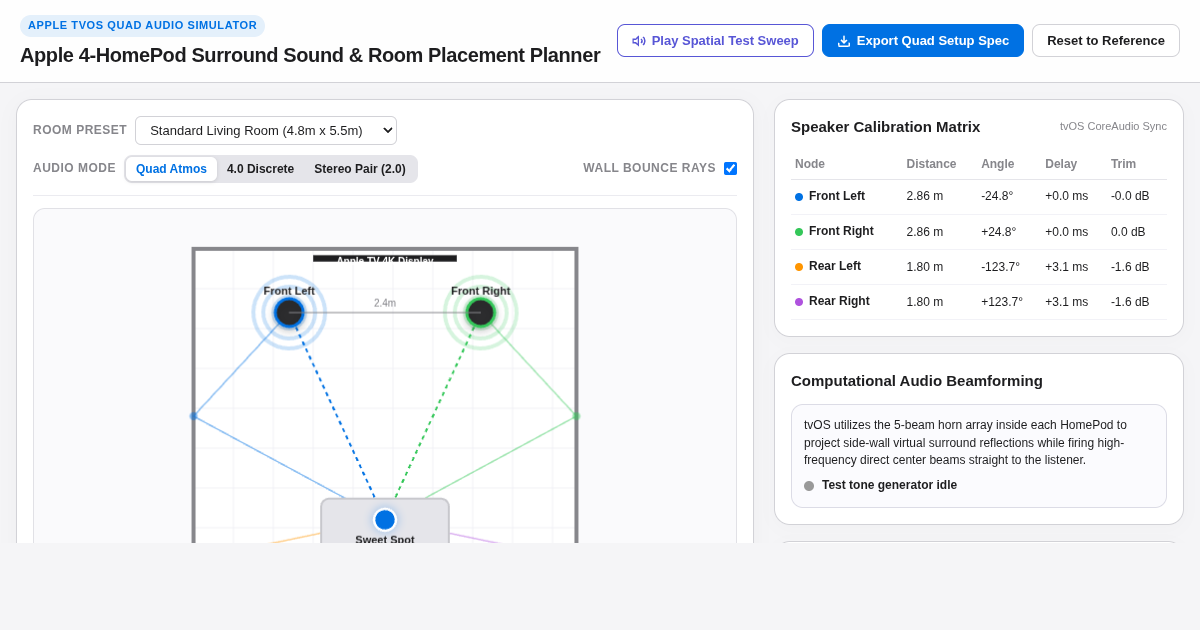The height and width of the screenshot is (630, 1200).
Task: Click the +24.8° angle value
Action: [999, 232]
